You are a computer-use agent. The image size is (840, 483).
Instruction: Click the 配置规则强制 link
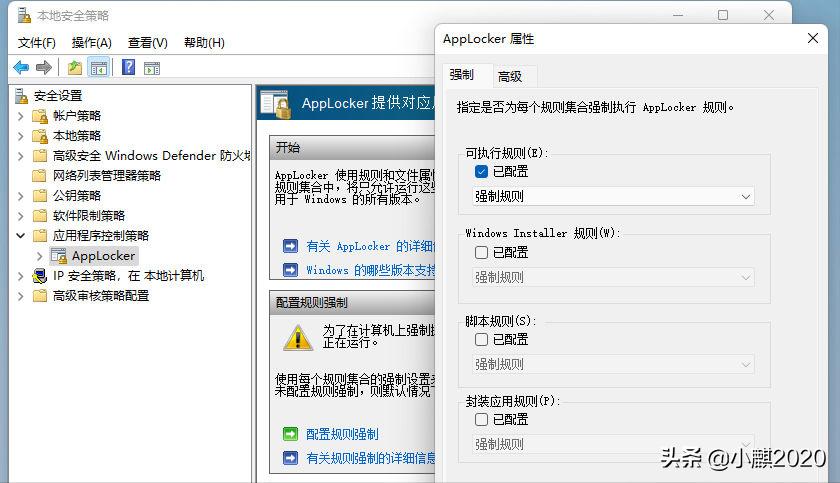[342, 434]
